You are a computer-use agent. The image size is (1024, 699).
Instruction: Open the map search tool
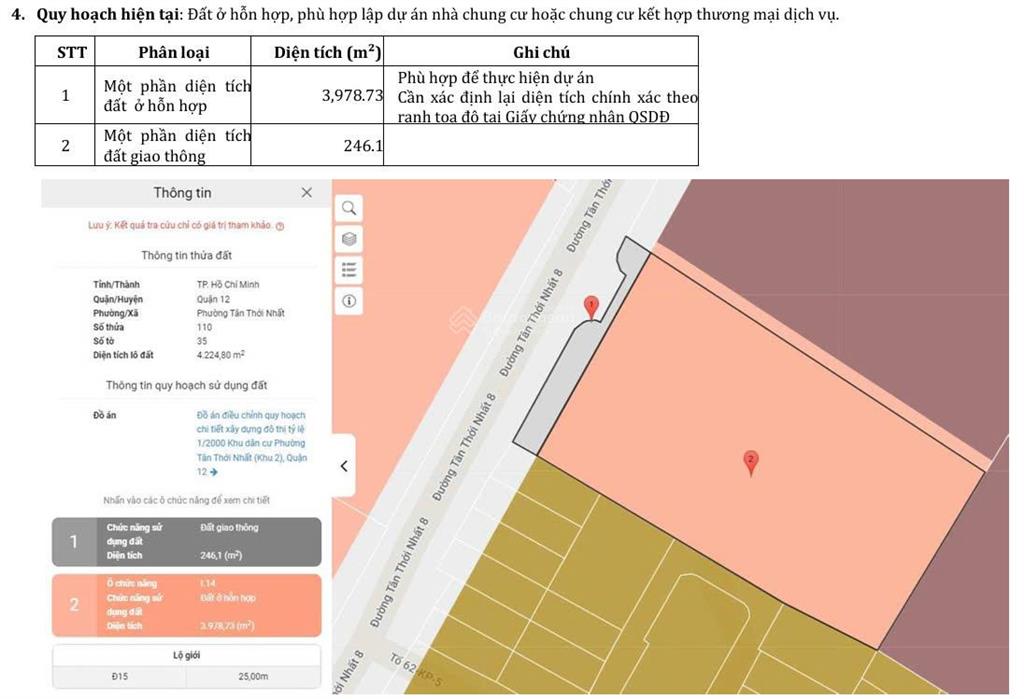(x=349, y=208)
